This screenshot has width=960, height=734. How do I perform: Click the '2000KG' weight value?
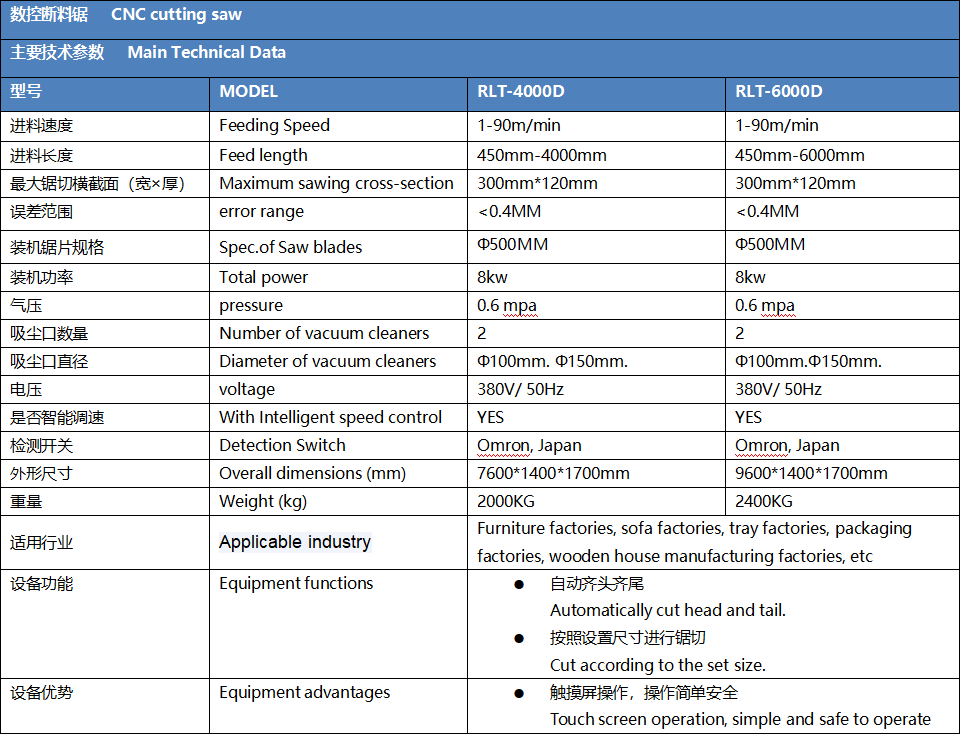coord(506,501)
